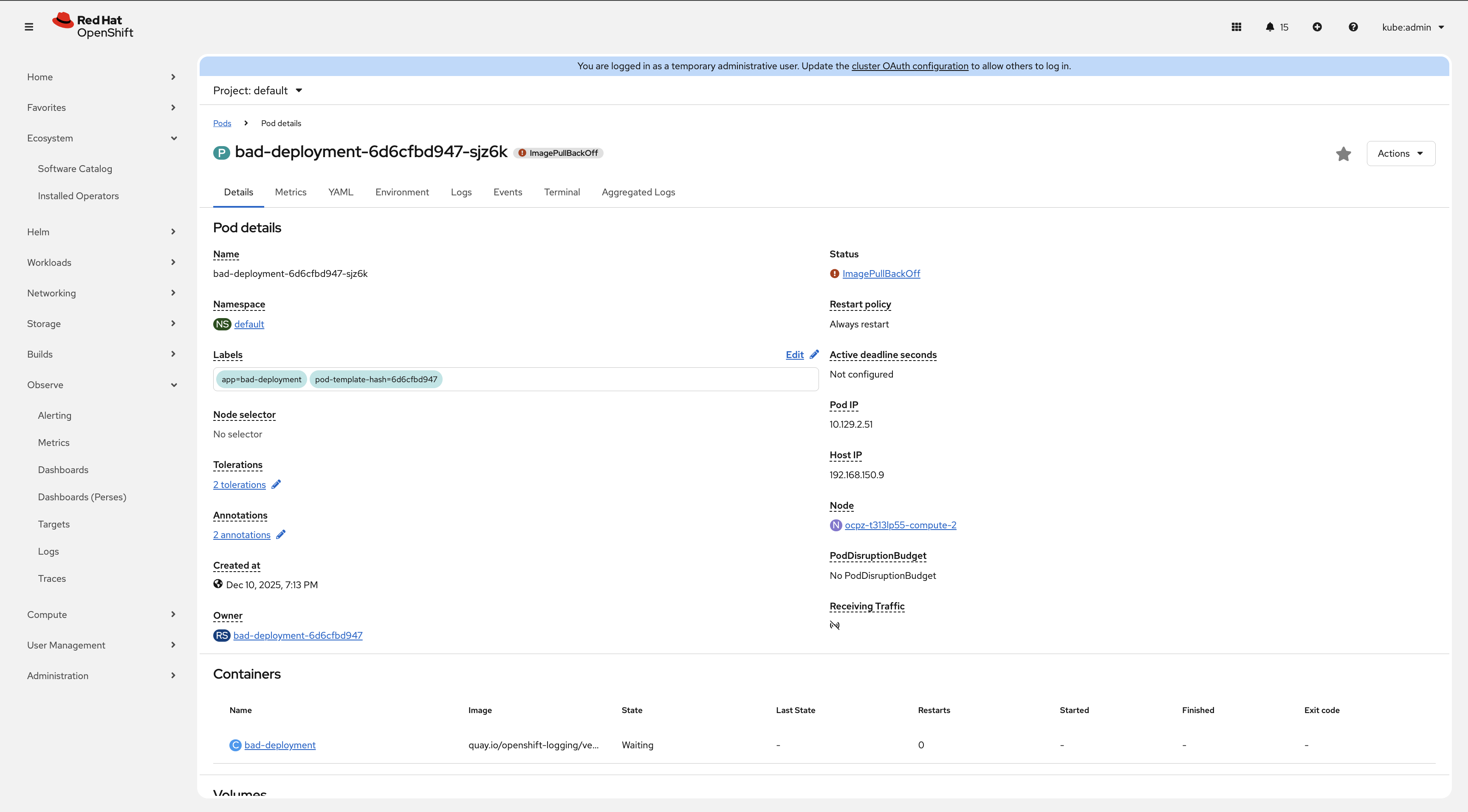Open the help question mark icon
Screen dimensions: 1468x812
point(1353,27)
